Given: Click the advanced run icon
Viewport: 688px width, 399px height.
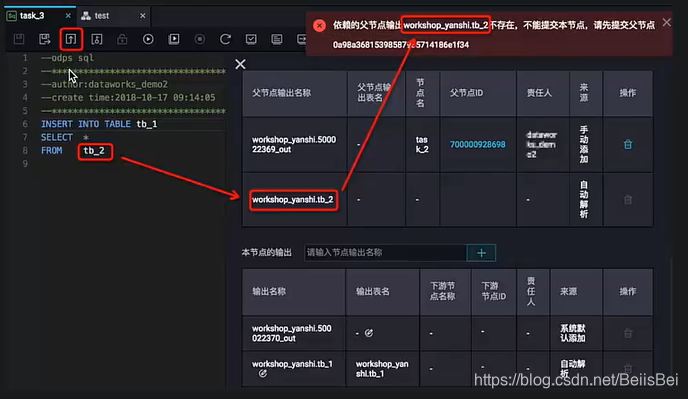Looking at the screenshot, I should (x=174, y=39).
